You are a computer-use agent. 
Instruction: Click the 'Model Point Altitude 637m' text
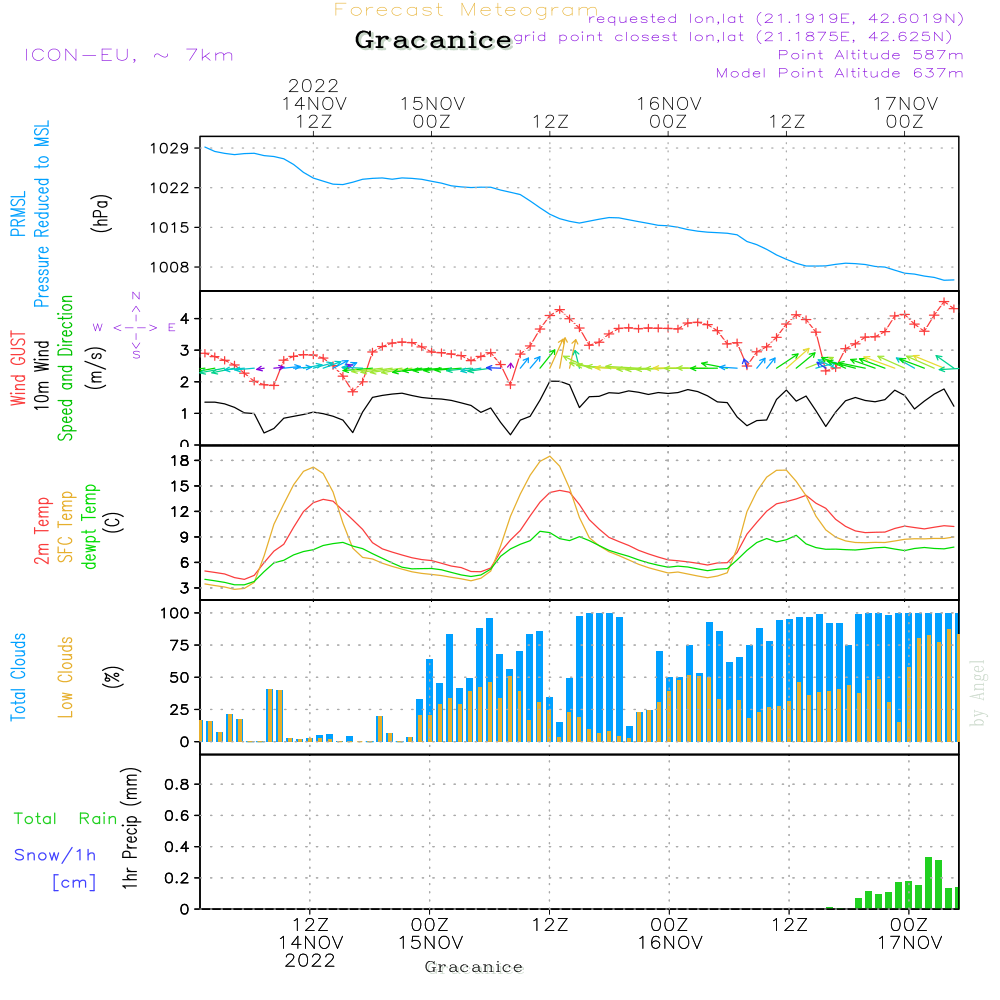[x=839, y=73]
